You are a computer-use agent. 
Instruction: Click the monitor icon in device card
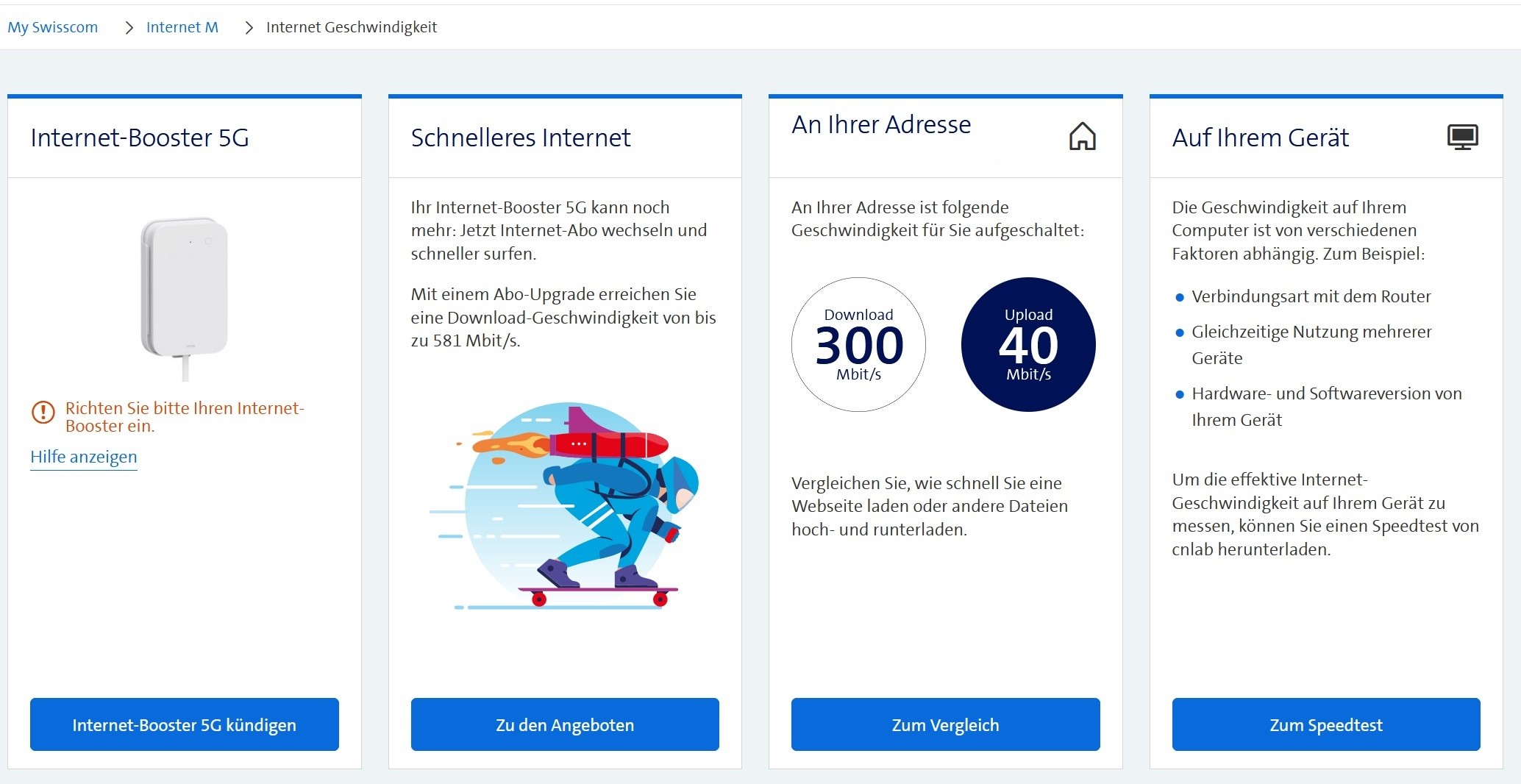(x=1462, y=137)
